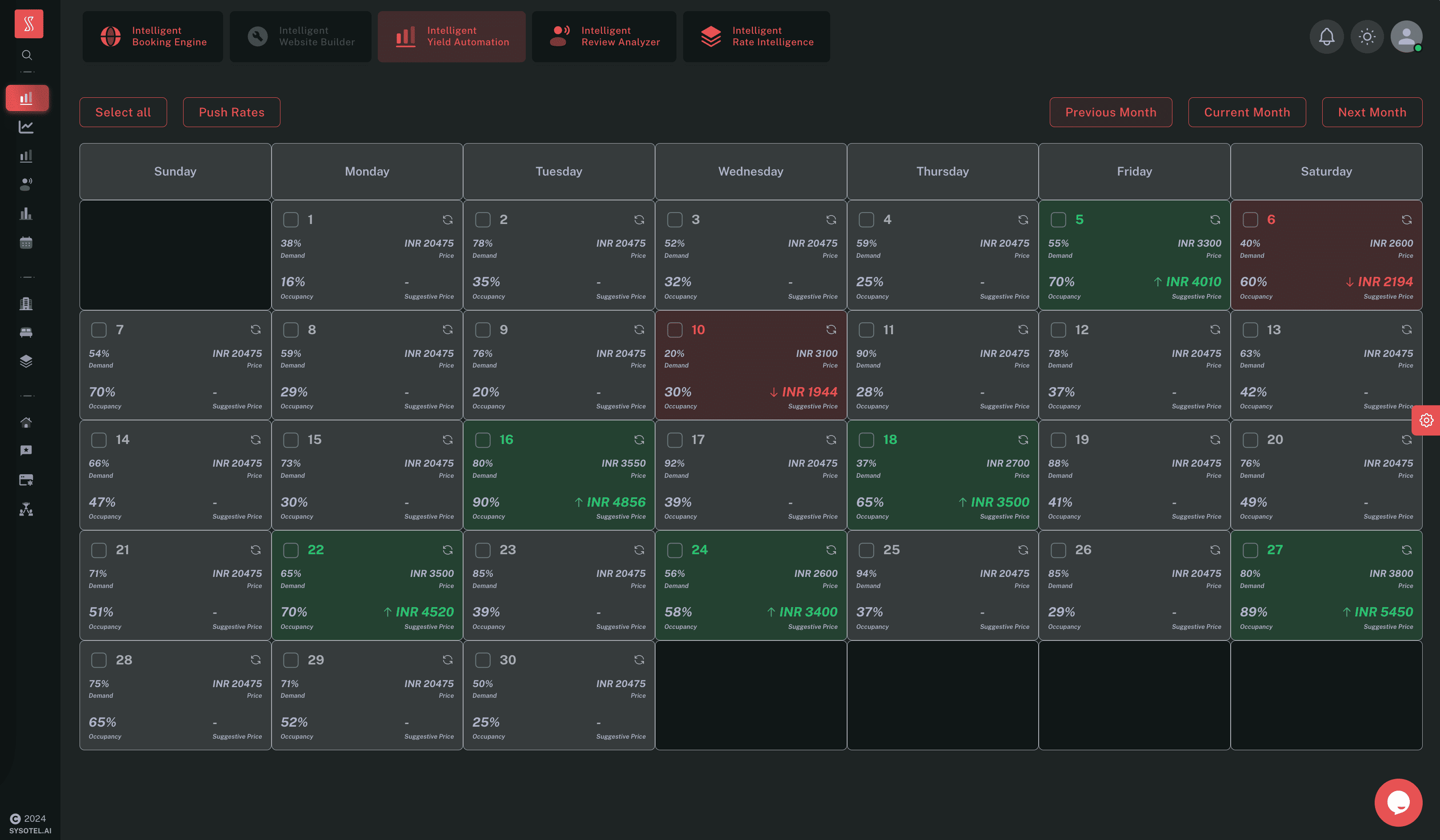1440x840 pixels.
Task: Click suggestive price INR 1944 on day 10
Action: click(804, 392)
